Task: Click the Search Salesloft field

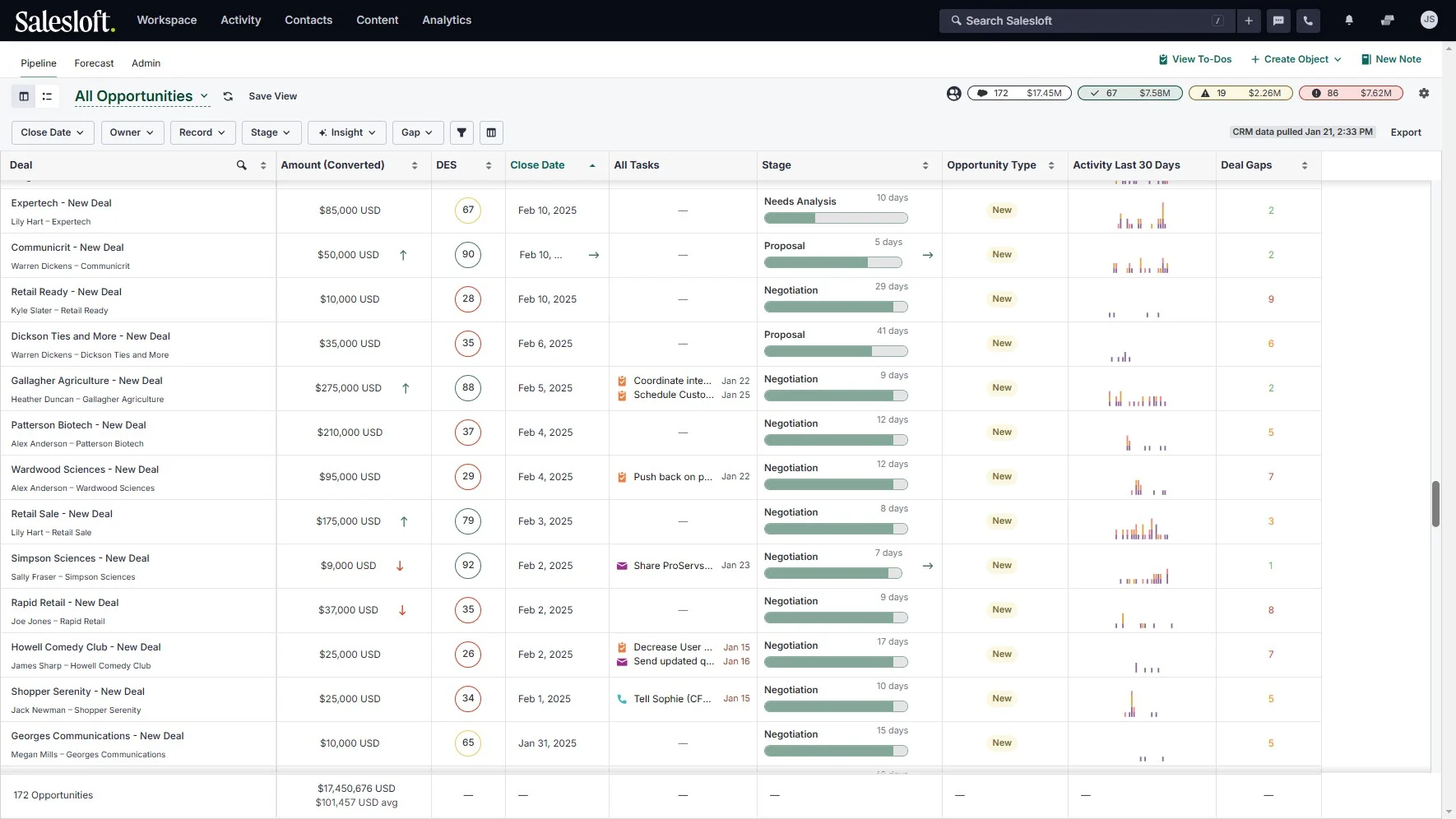Action: (1087, 21)
